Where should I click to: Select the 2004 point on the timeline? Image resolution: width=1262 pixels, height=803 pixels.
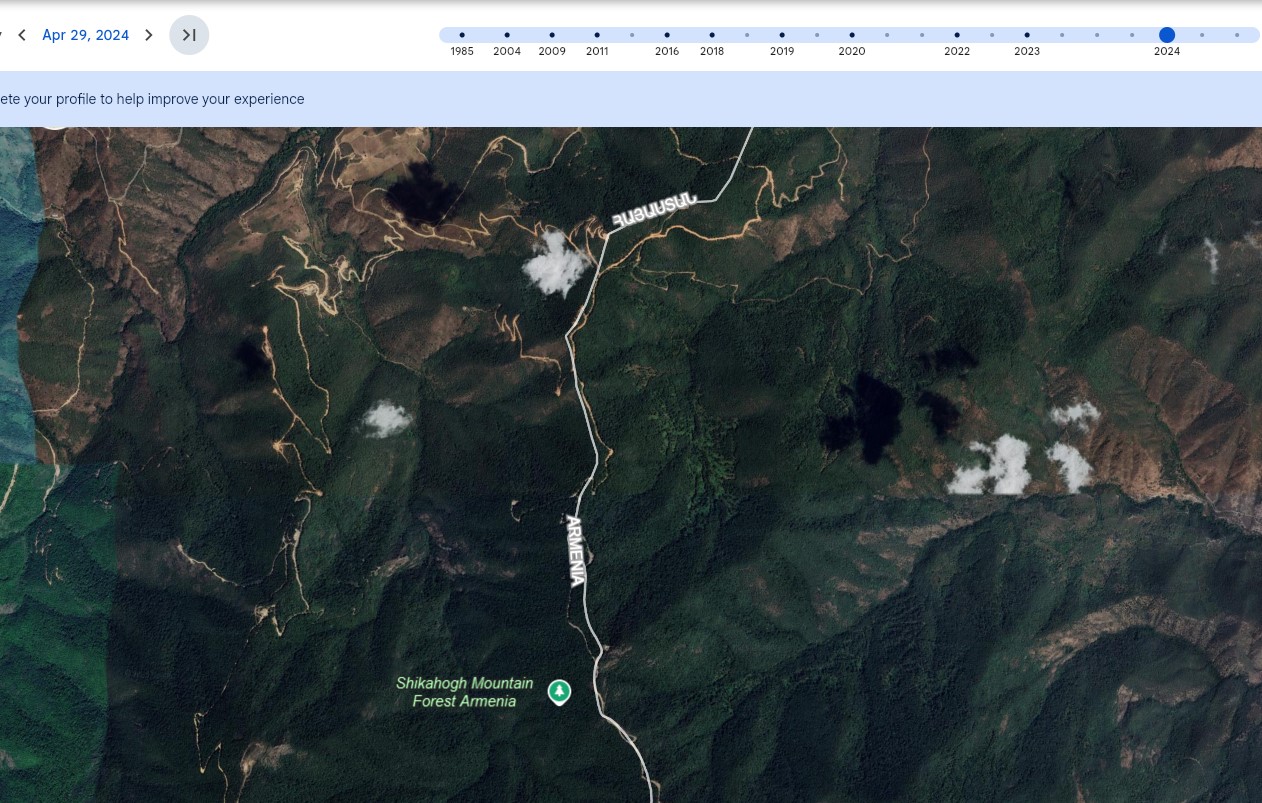pos(507,35)
